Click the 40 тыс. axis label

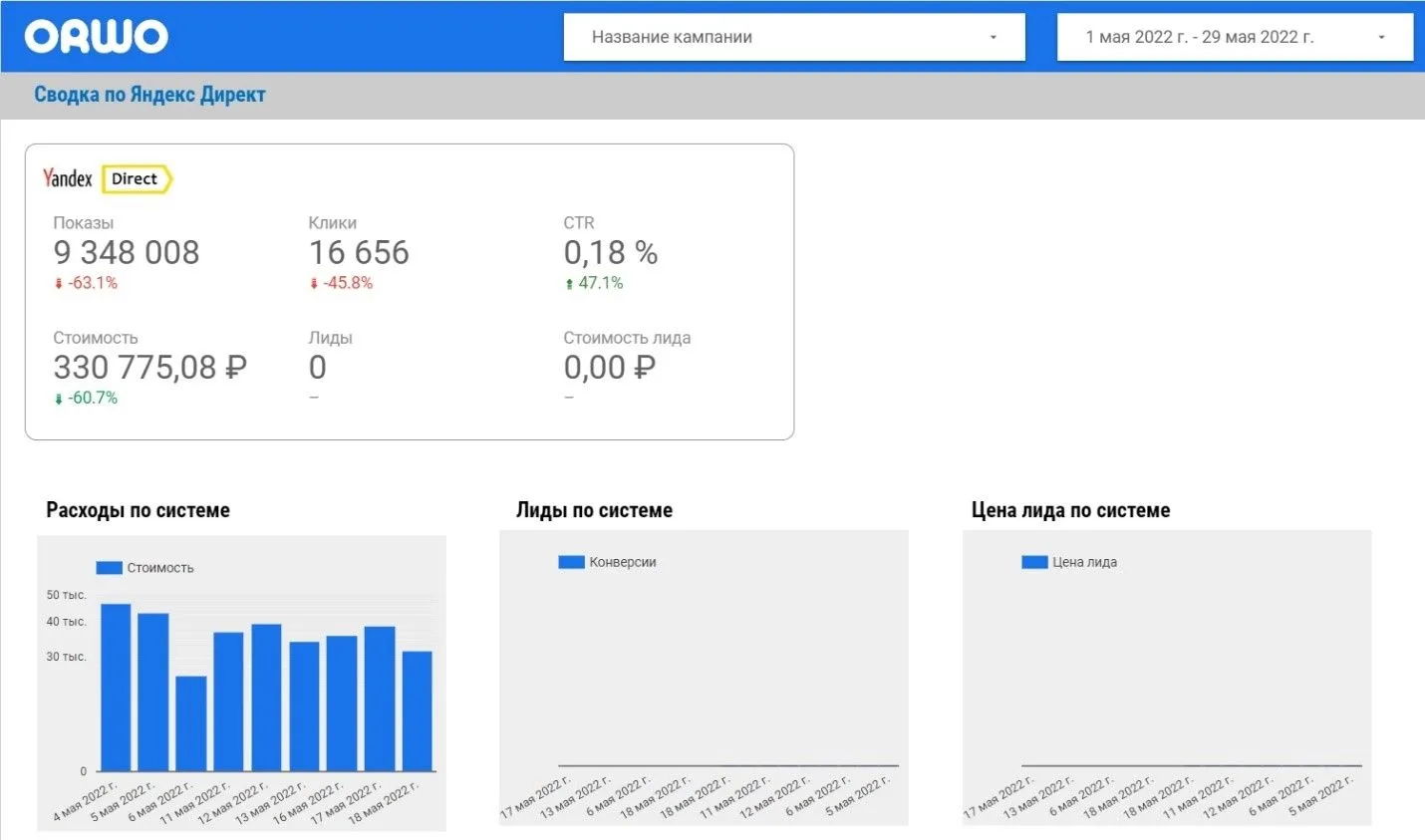[67, 622]
